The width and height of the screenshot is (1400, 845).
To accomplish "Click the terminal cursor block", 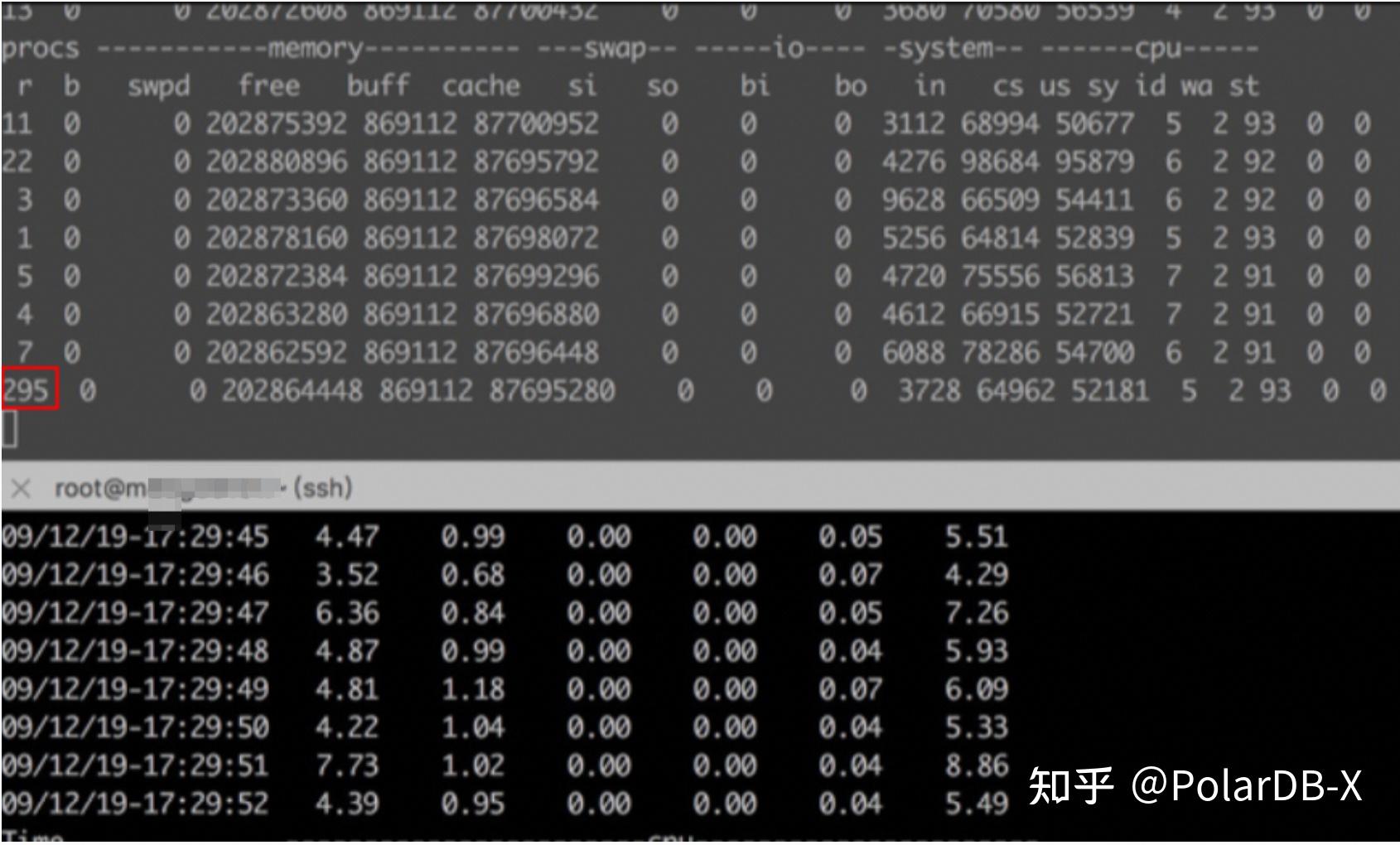I will 8,427.
